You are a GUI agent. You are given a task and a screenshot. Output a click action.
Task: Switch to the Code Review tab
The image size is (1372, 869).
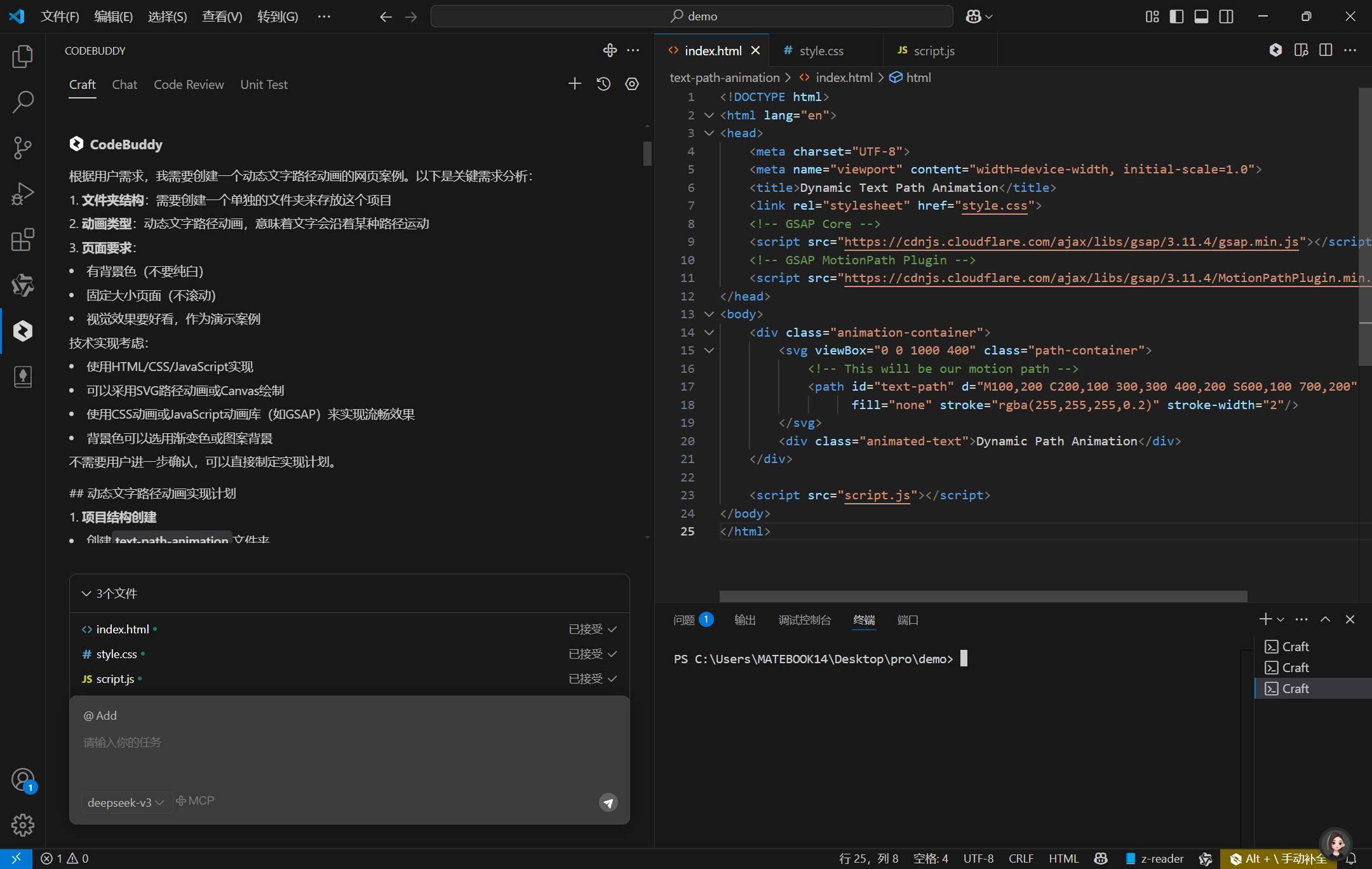pyautogui.click(x=189, y=84)
